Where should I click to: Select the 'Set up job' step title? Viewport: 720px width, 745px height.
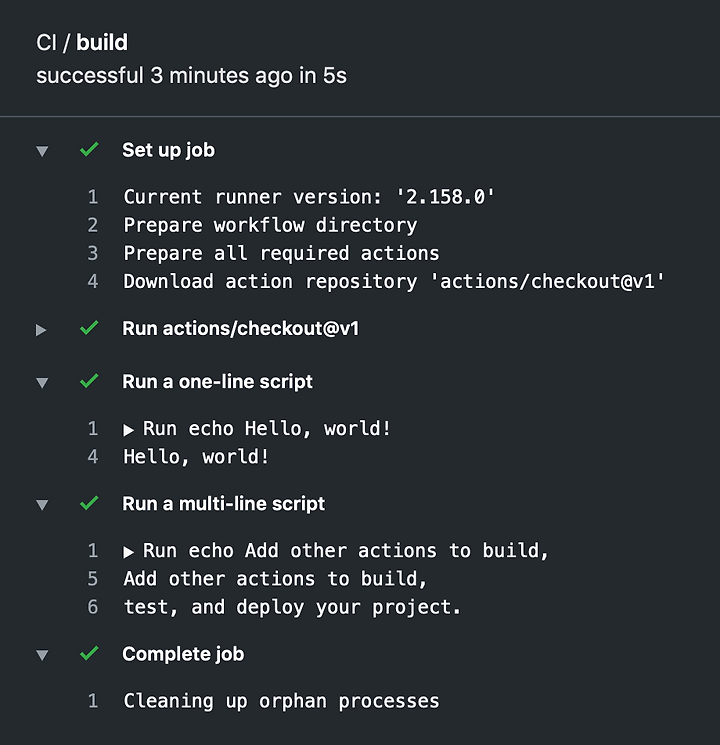click(x=168, y=150)
